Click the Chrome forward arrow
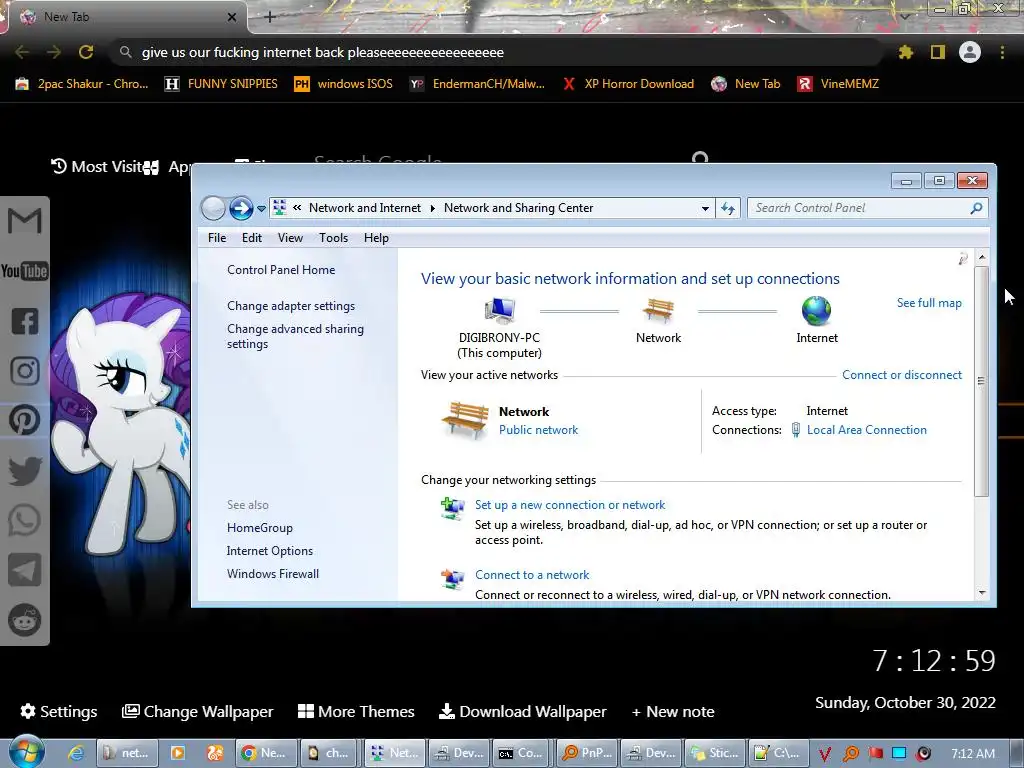Screen dimensions: 1024x768 pos(54,52)
